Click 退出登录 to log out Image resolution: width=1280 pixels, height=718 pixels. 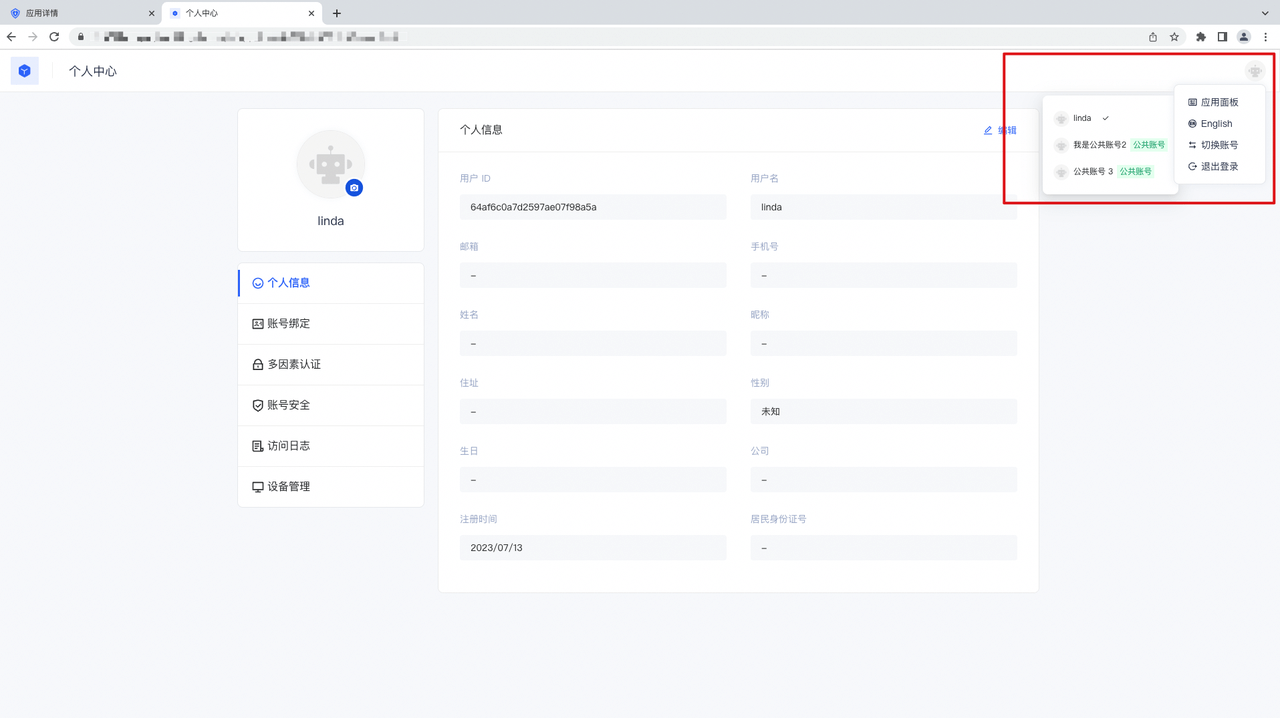coord(1218,166)
